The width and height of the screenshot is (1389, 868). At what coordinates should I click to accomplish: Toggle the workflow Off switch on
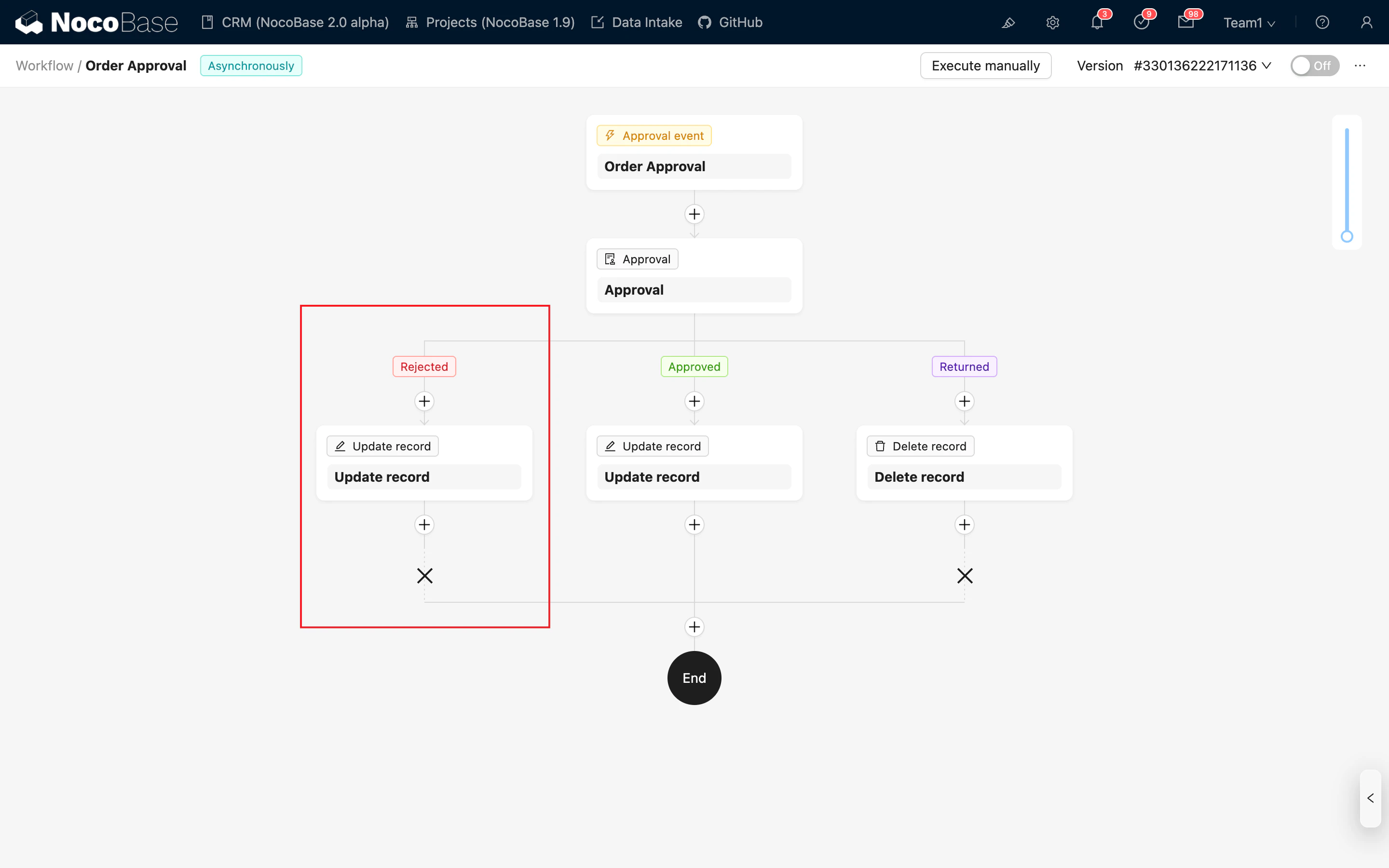point(1314,66)
